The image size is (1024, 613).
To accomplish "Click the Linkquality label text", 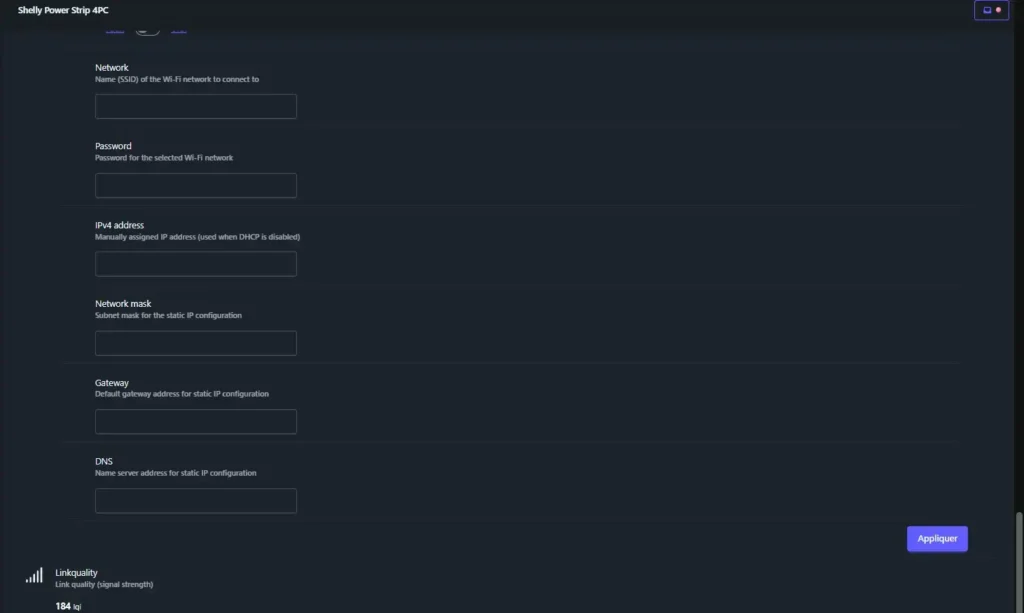I will pos(76,573).
